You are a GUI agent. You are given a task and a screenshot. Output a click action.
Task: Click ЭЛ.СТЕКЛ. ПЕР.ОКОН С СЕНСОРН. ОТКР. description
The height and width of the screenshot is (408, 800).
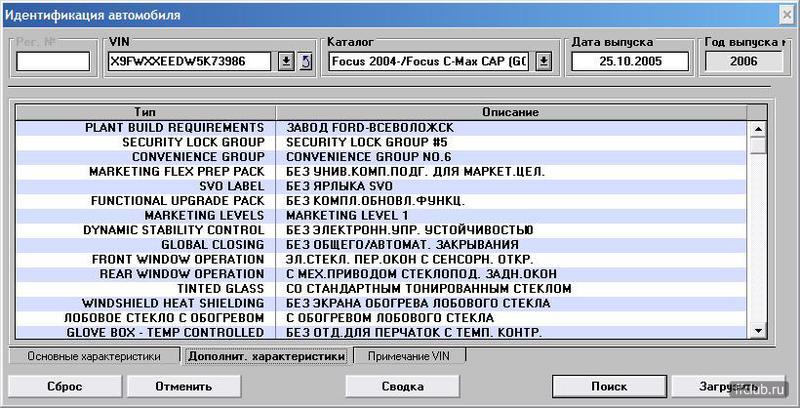(x=410, y=260)
